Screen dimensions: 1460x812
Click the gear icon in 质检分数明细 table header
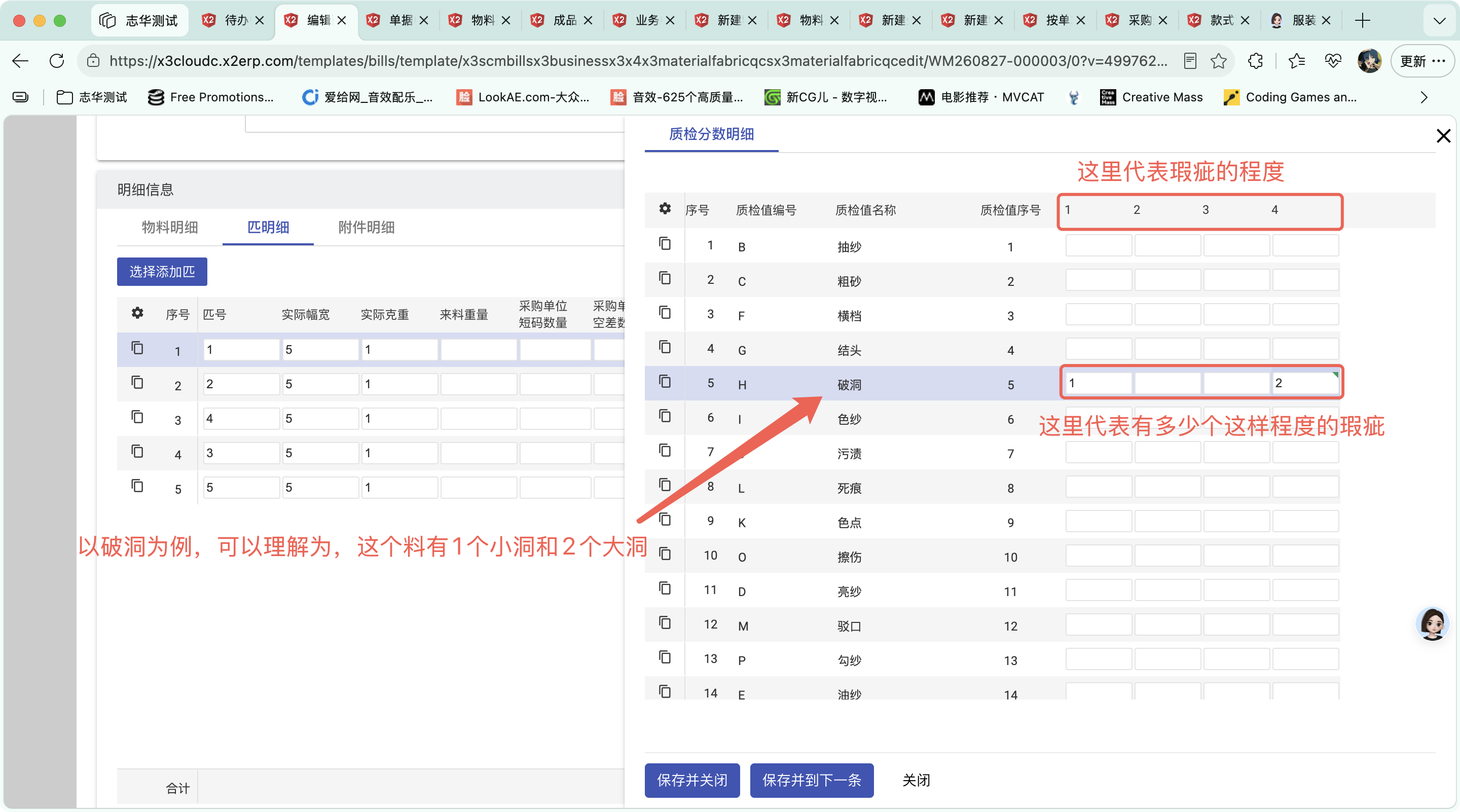point(665,208)
